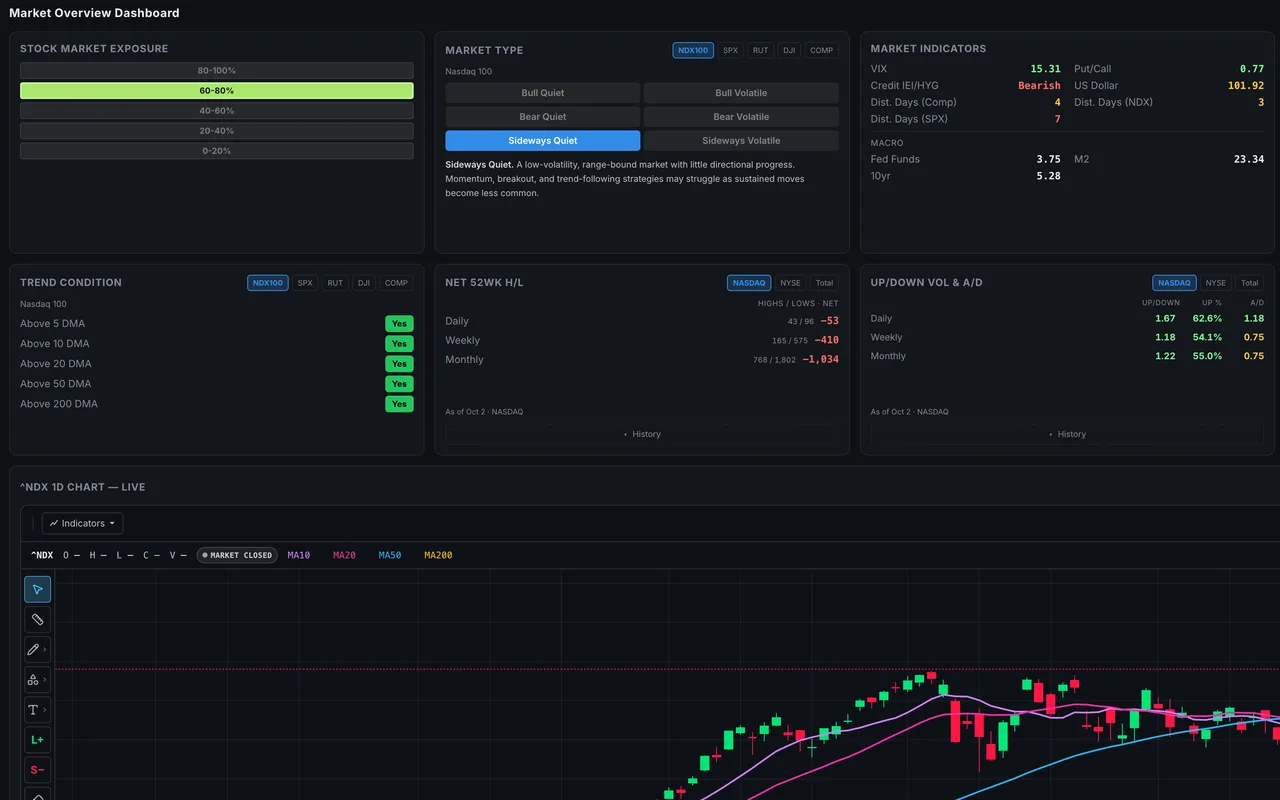Choose the Sideways Volatile market type
This screenshot has width=1280, height=800.
pos(741,141)
